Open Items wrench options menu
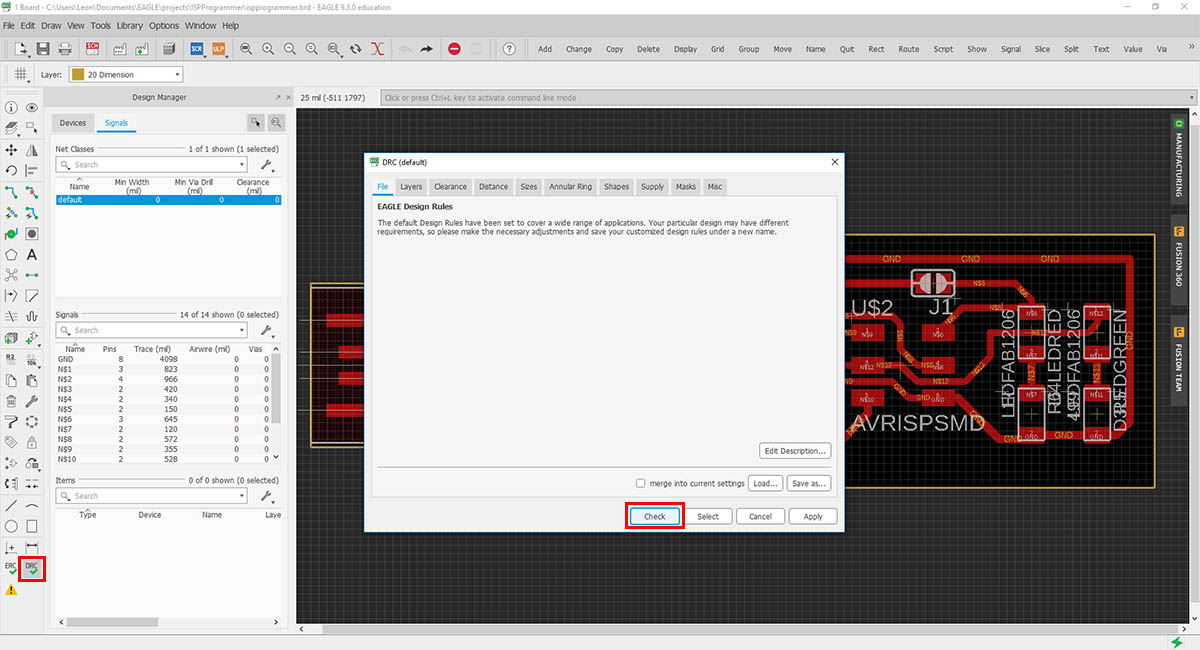Screen dimensions: 1200x650 [x=267, y=496]
